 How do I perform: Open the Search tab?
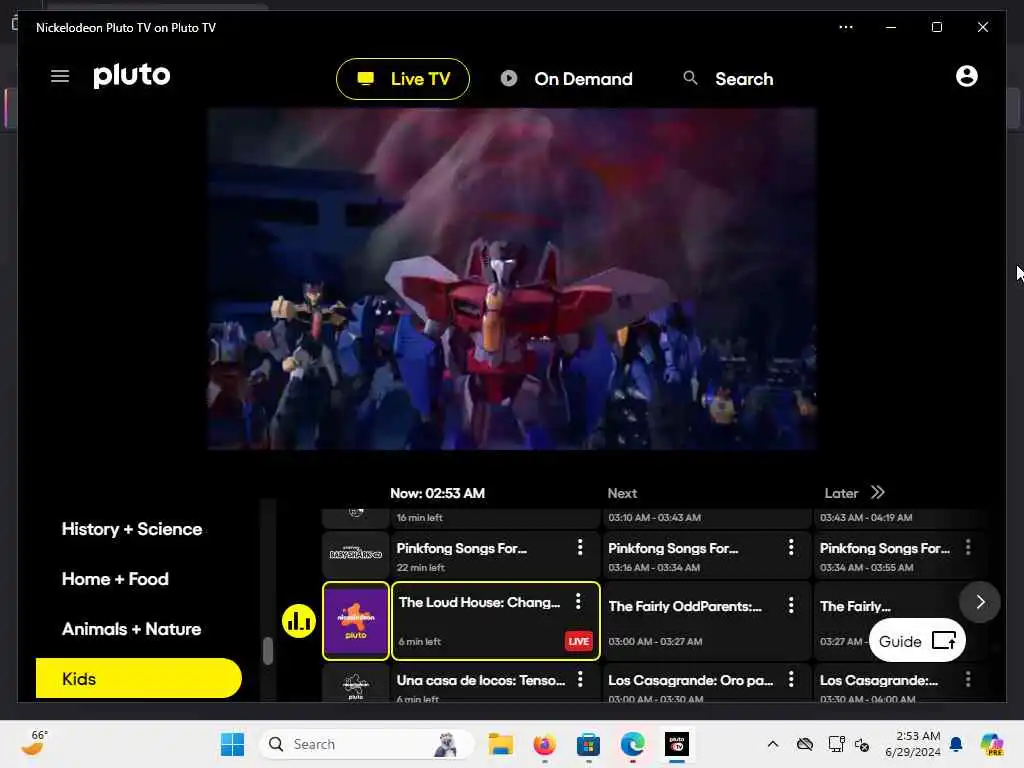point(728,79)
